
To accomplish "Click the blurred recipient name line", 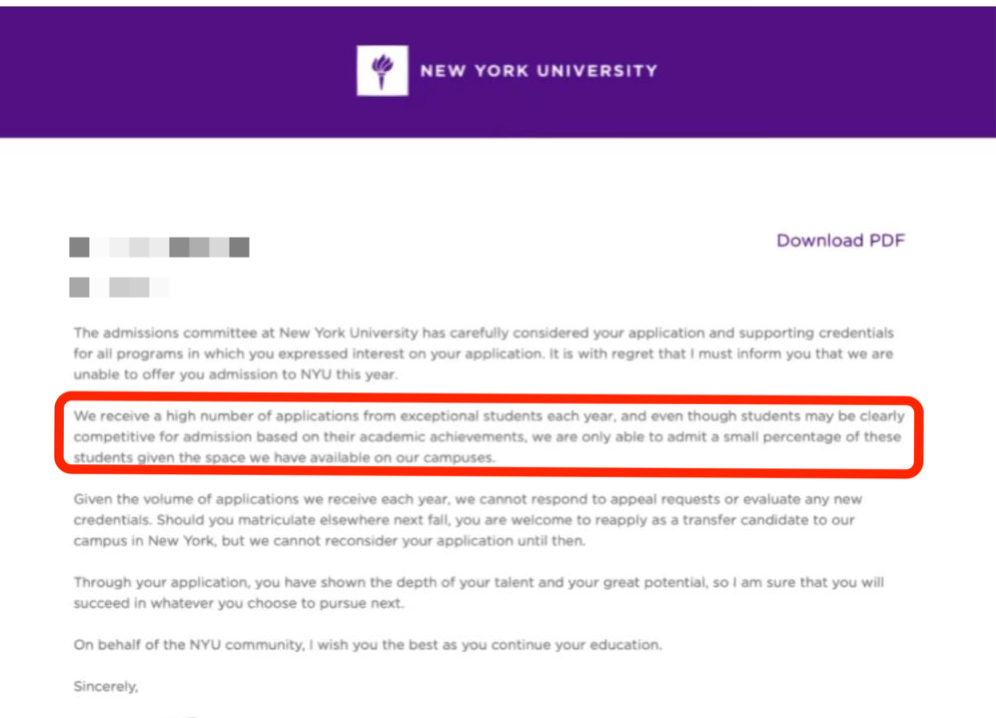I will 159,247.
